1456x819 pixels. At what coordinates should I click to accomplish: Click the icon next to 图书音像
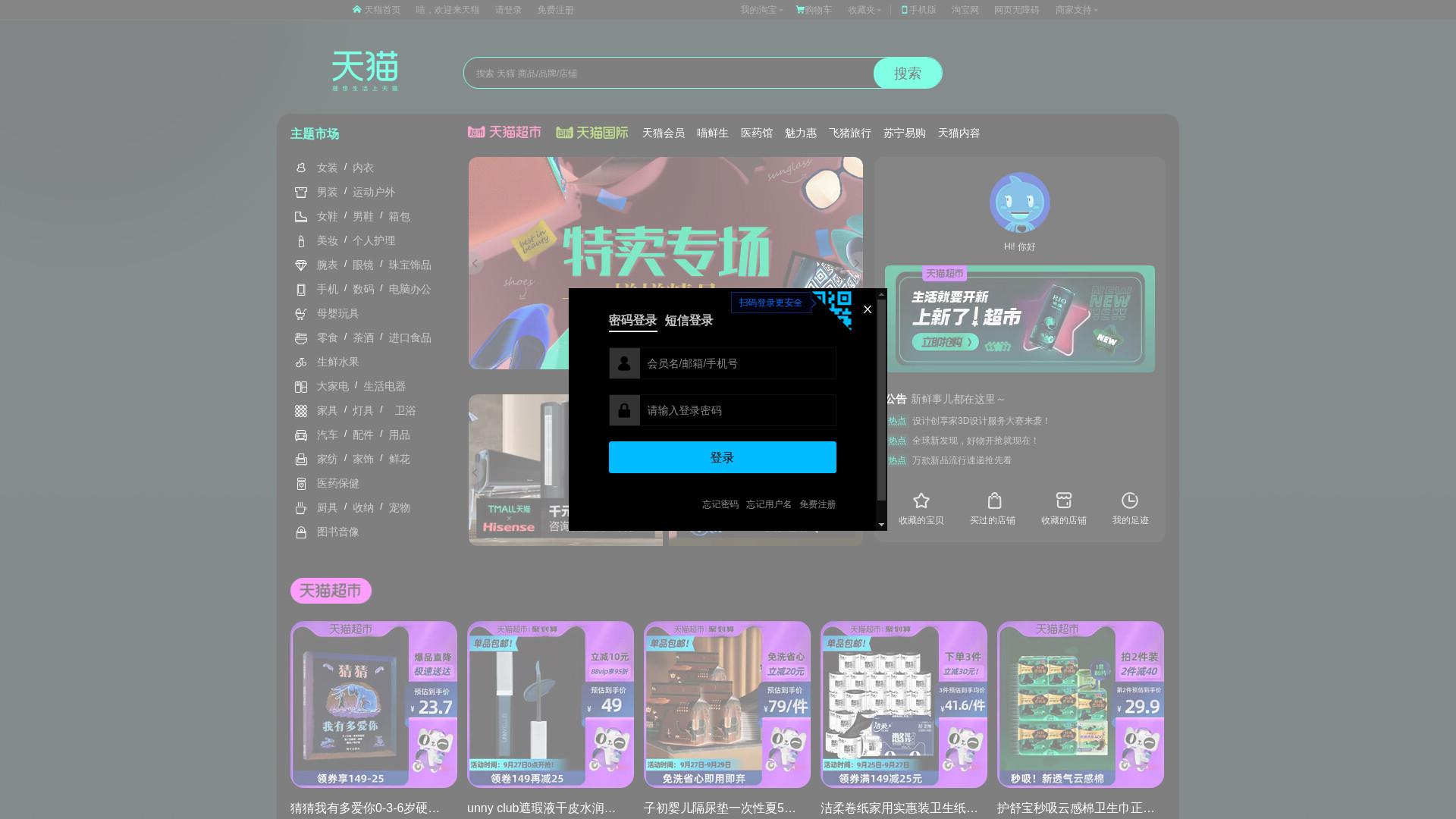[x=301, y=532]
